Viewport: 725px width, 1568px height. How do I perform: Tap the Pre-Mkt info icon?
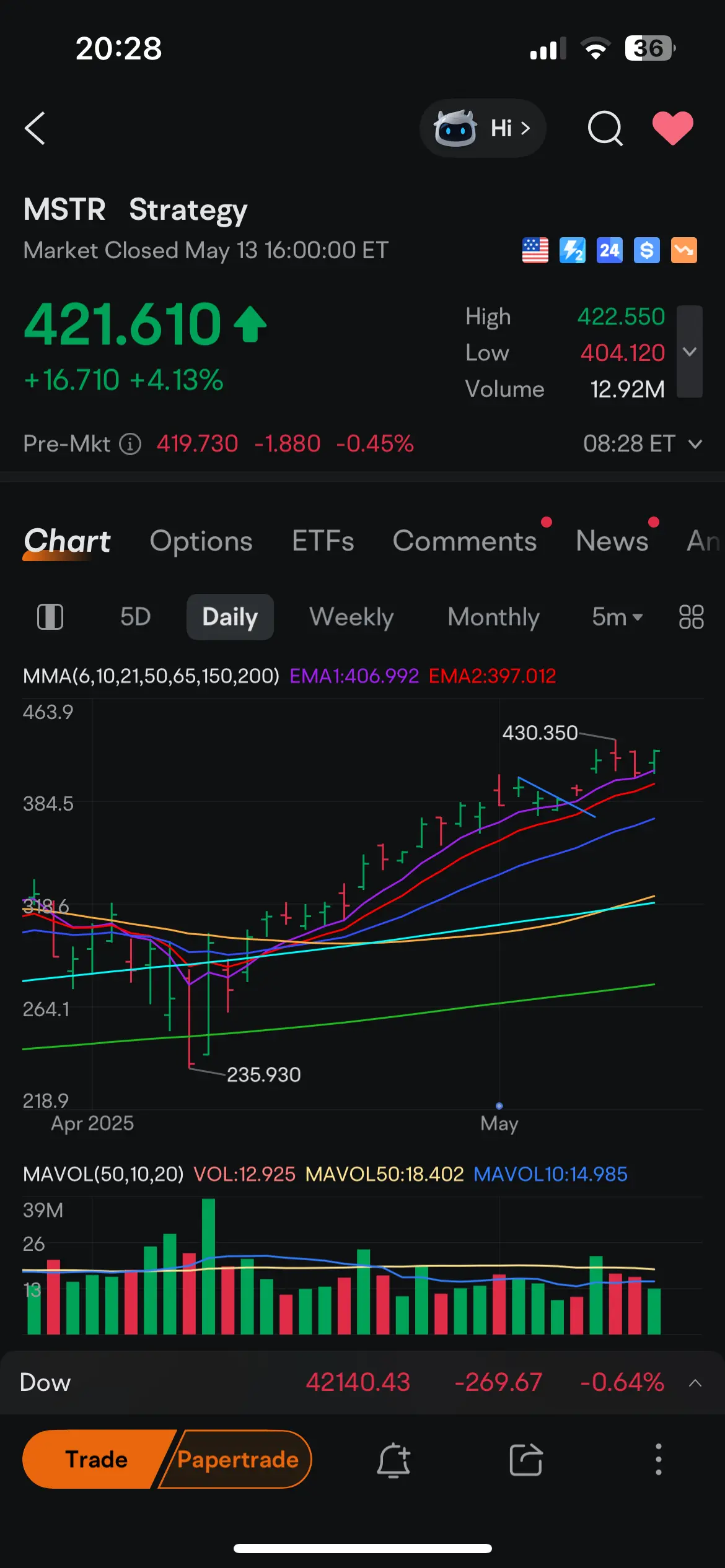tap(130, 444)
